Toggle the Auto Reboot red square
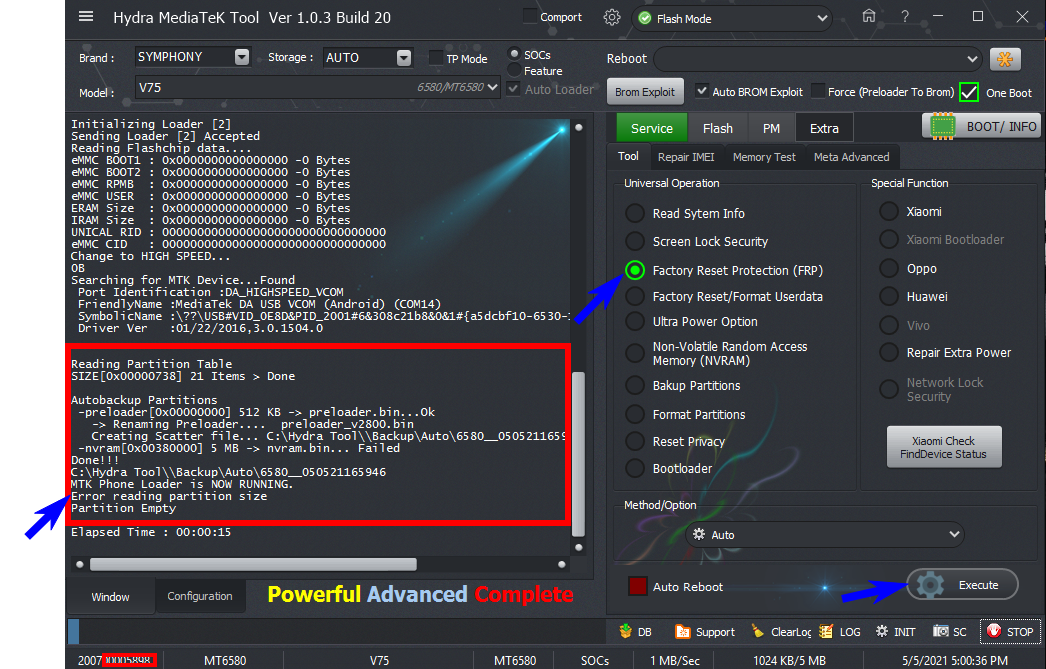This screenshot has height=669, width=1046. point(638,586)
